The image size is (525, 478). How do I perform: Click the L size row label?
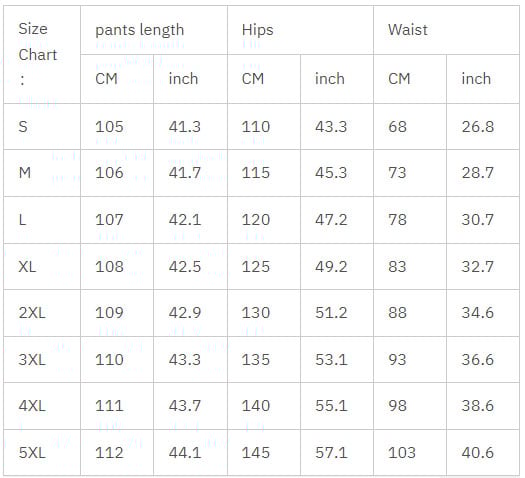coord(42,220)
